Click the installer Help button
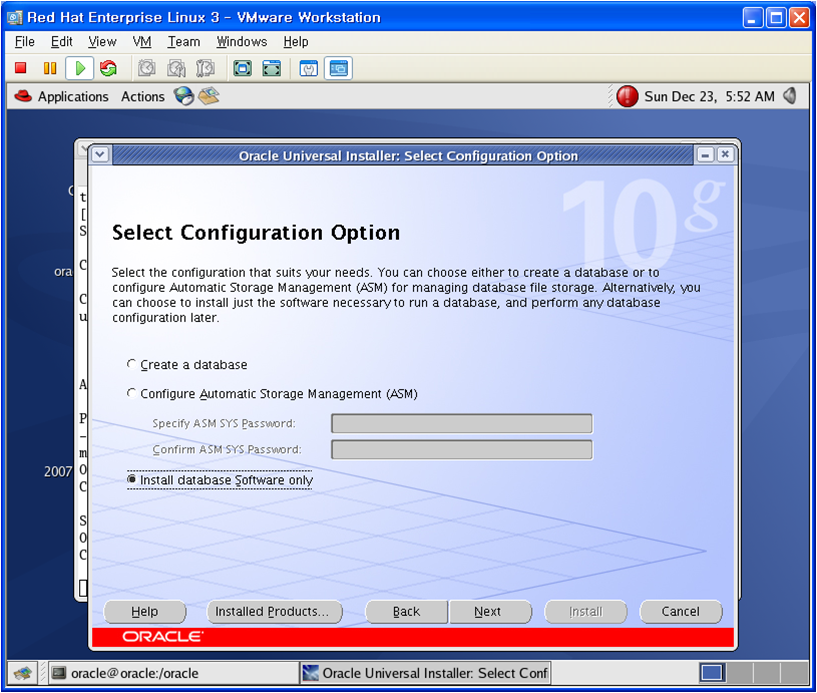This screenshot has height=693, width=817. [145, 612]
